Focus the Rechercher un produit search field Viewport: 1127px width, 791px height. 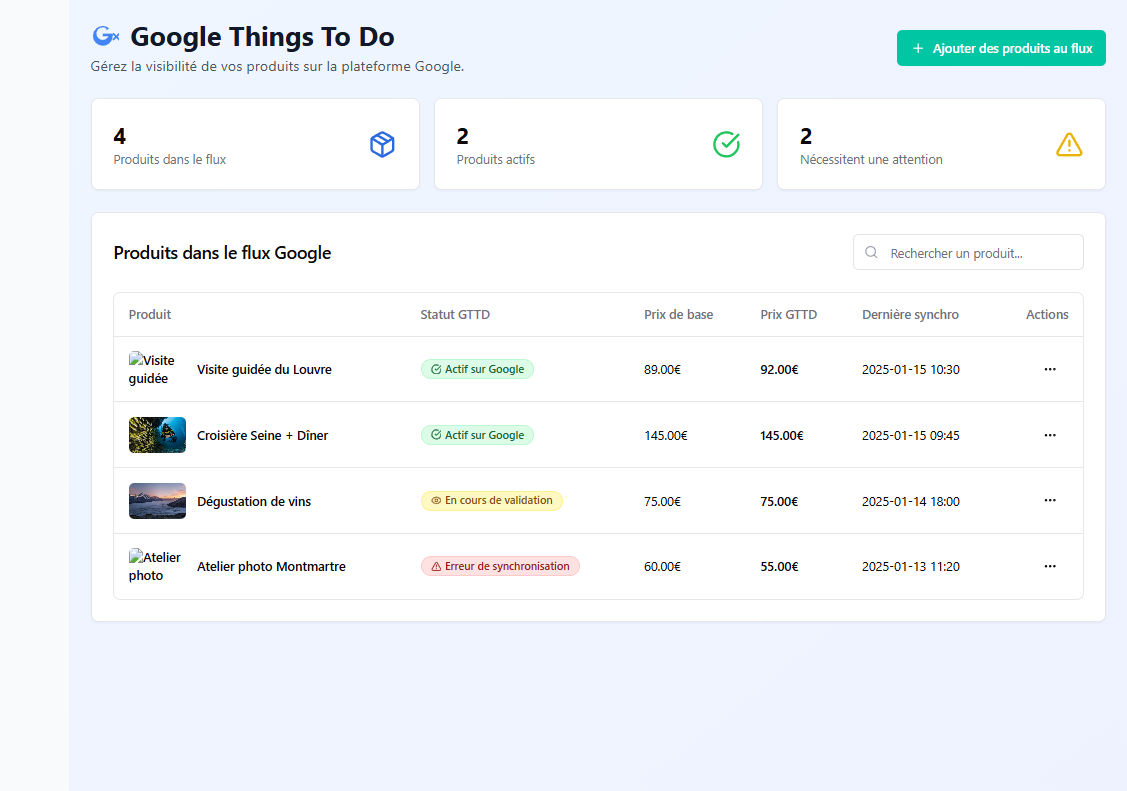(980, 253)
